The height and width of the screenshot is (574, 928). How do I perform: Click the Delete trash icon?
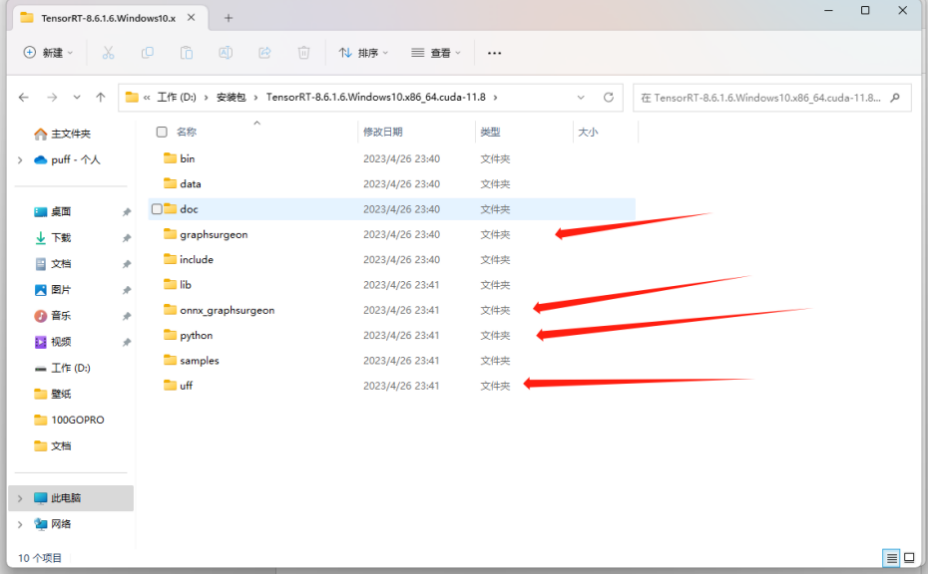click(x=304, y=53)
